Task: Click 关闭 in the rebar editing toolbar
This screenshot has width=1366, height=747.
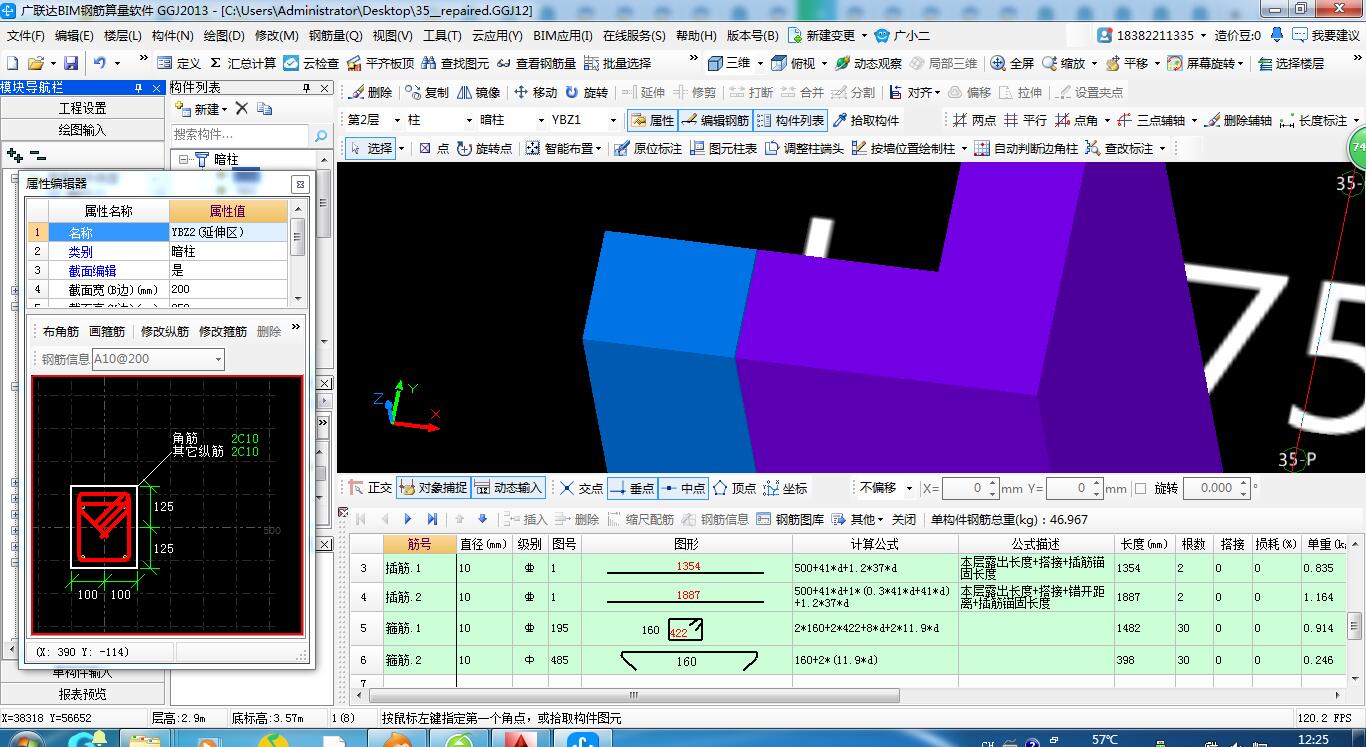Action: pyautogui.click(x=904, y=519)
